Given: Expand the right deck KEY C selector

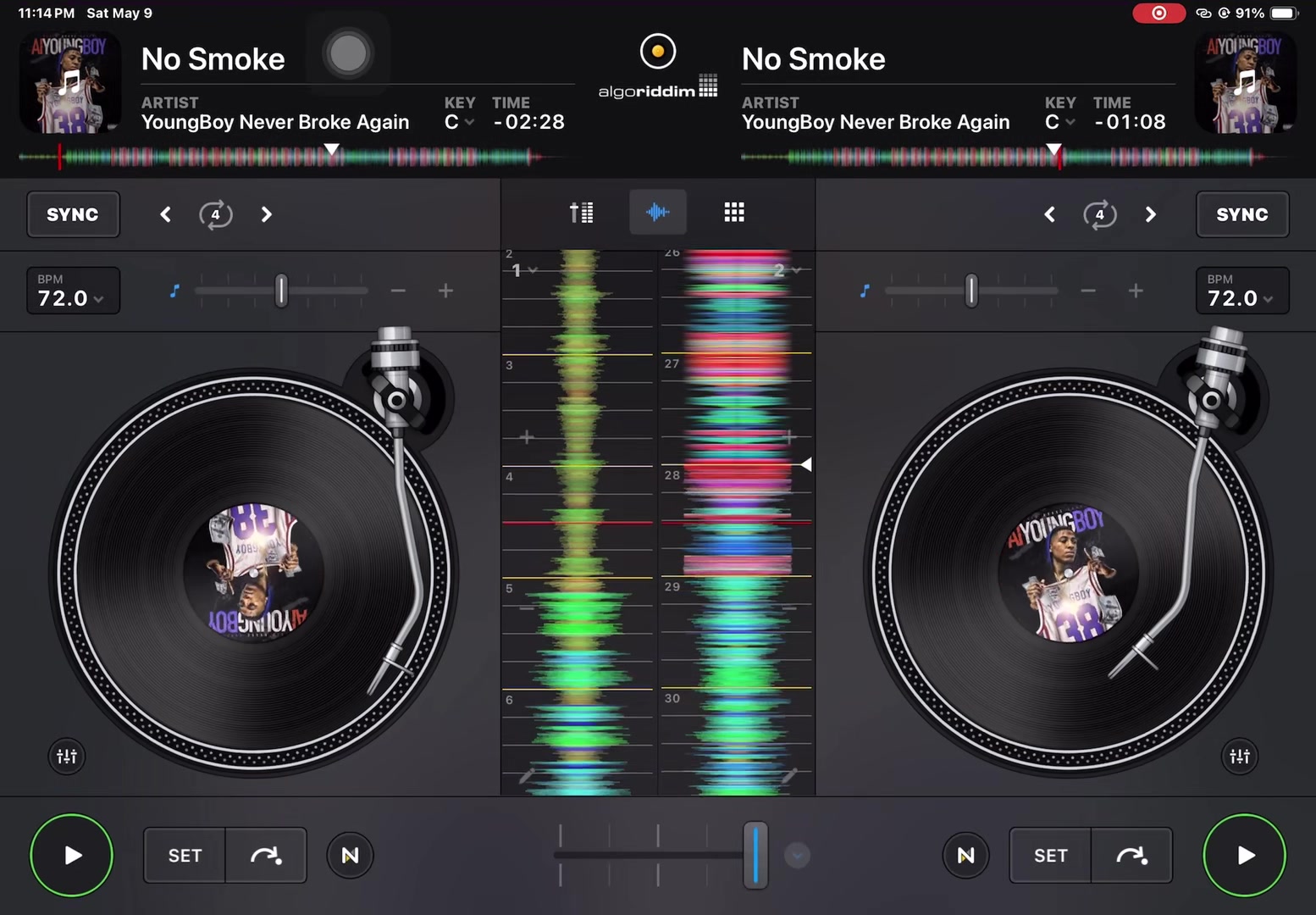Looking at the screenshot, I should pyautogui.click(x=1059, y=122).
